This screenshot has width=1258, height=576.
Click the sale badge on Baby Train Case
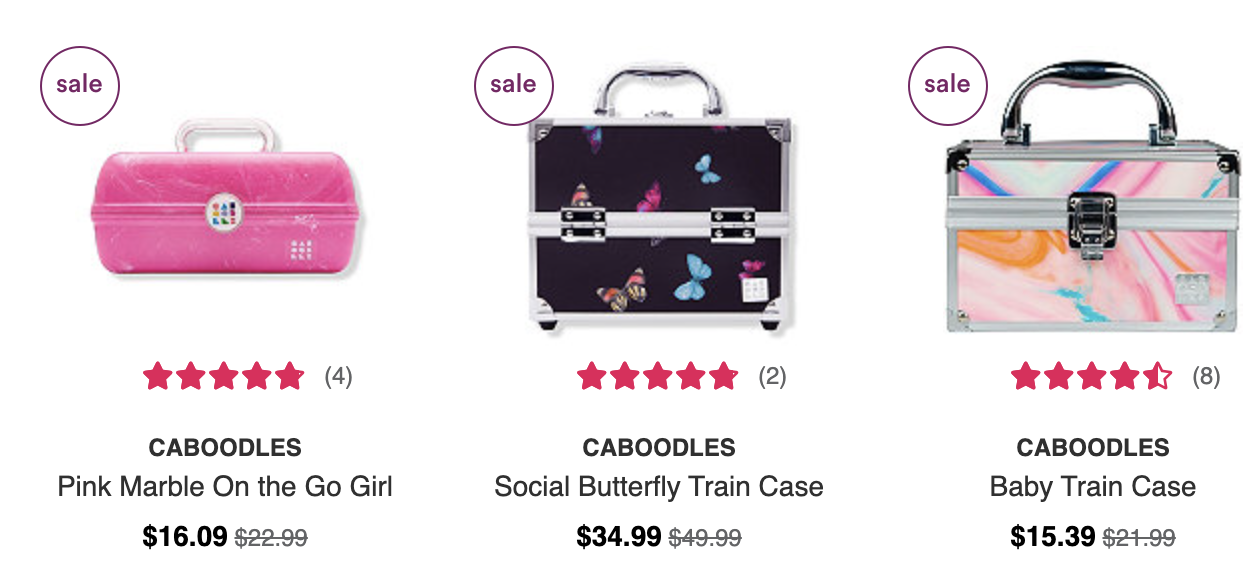(947, 85)
